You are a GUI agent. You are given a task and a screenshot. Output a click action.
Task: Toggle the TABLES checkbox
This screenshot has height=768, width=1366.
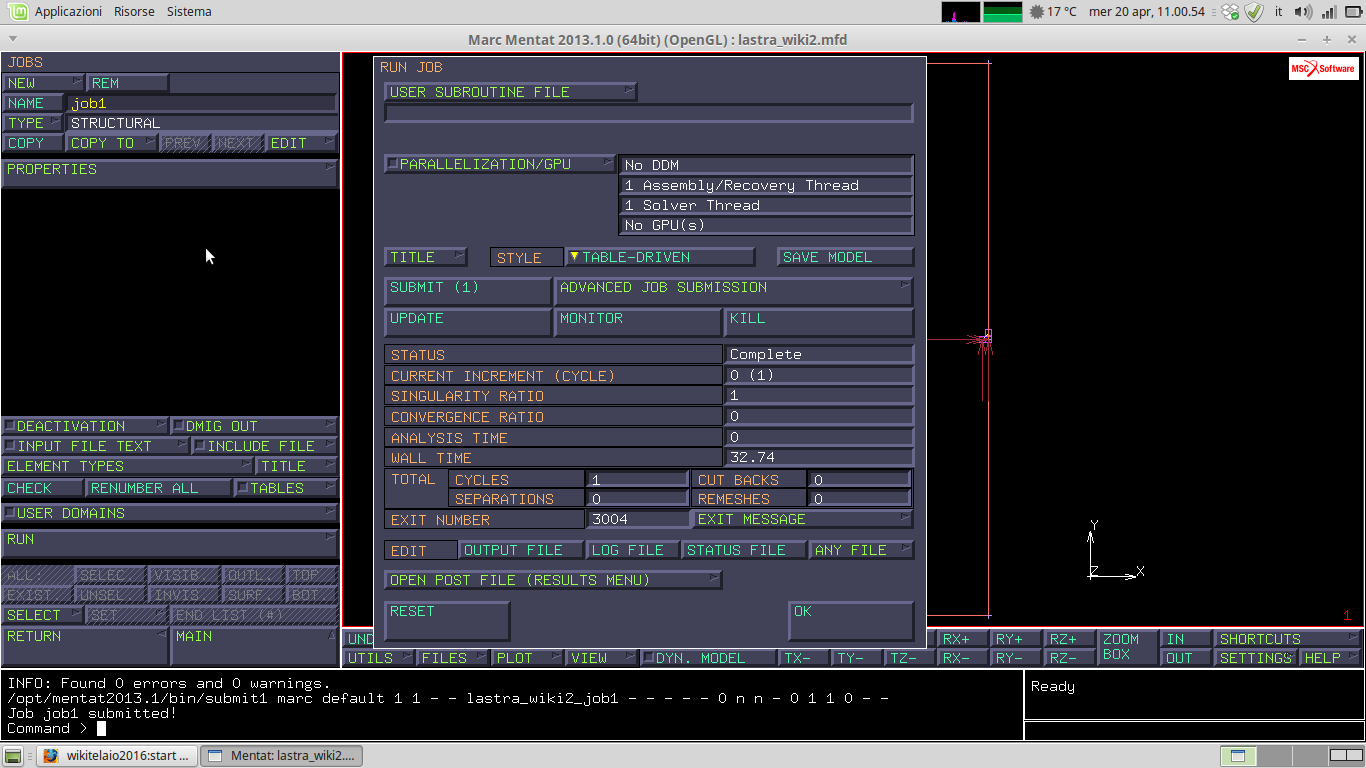[x=241, y=488]
